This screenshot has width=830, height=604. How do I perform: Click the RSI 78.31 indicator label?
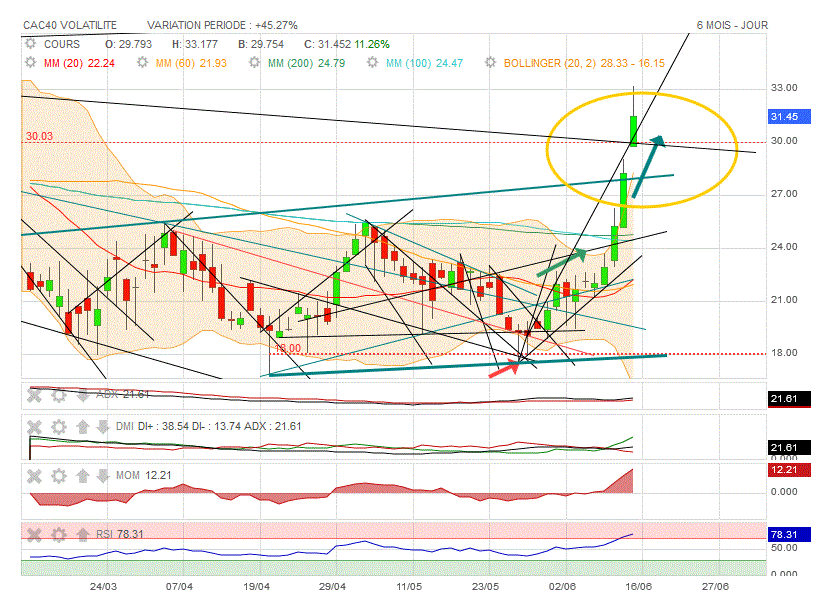click(120, 535)
